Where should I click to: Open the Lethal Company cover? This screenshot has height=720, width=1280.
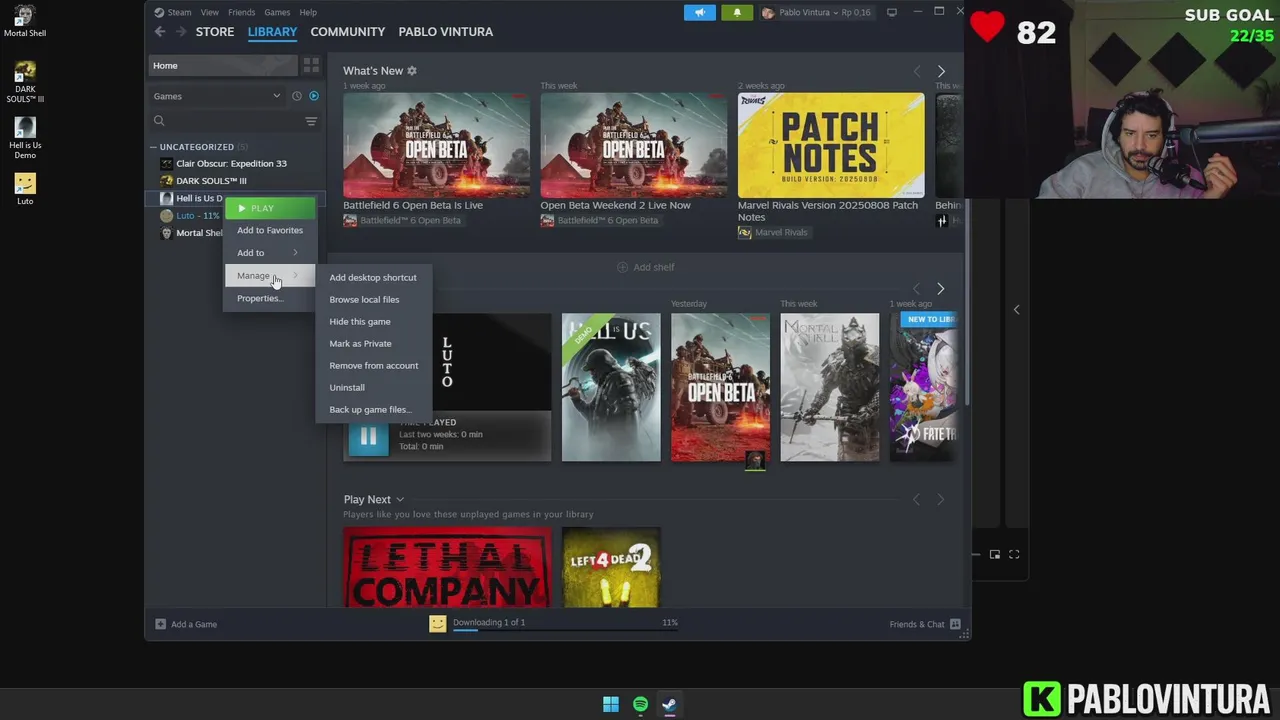point(447,567)
